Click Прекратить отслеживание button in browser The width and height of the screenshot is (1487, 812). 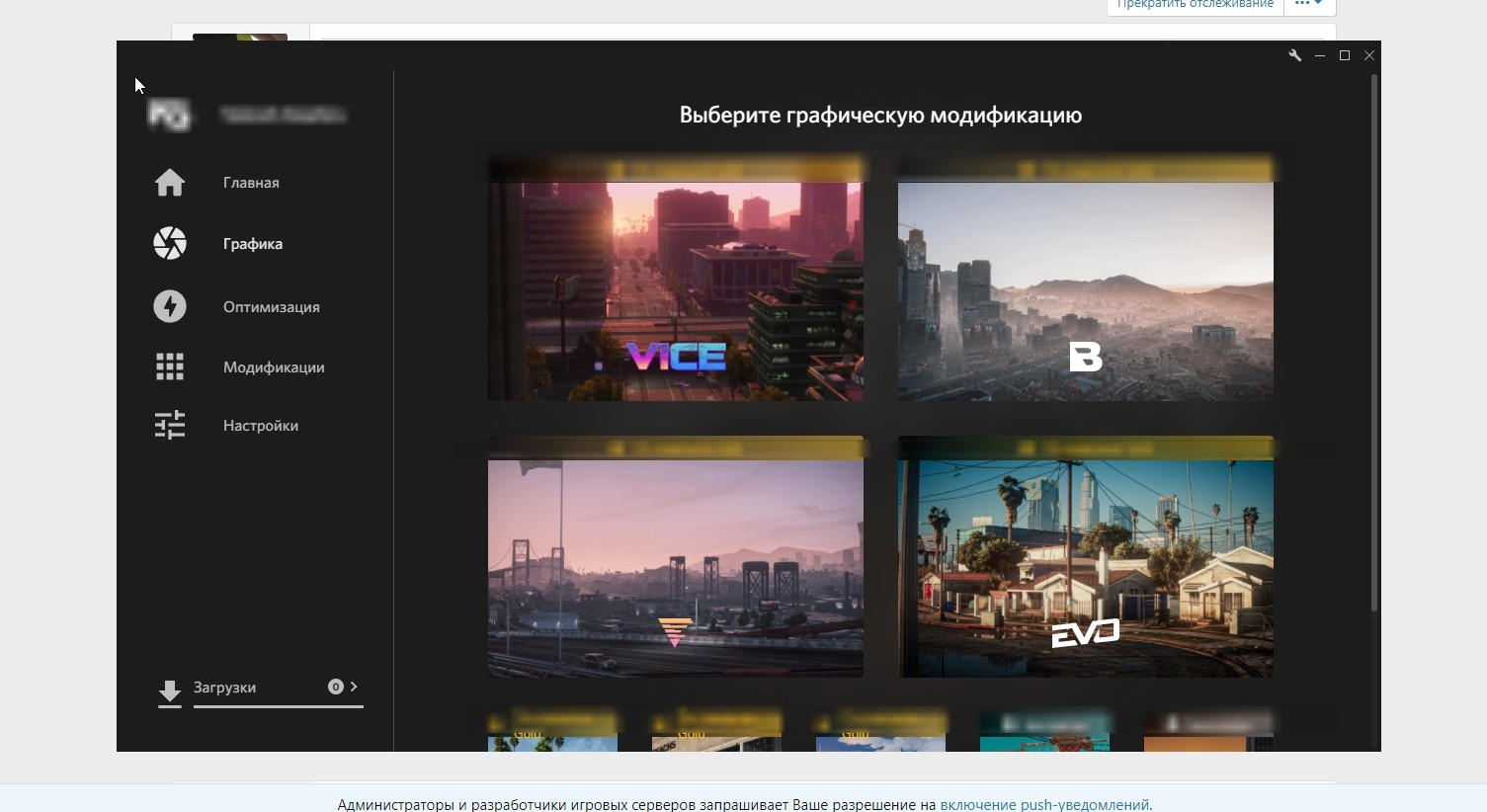[1195, 5]
